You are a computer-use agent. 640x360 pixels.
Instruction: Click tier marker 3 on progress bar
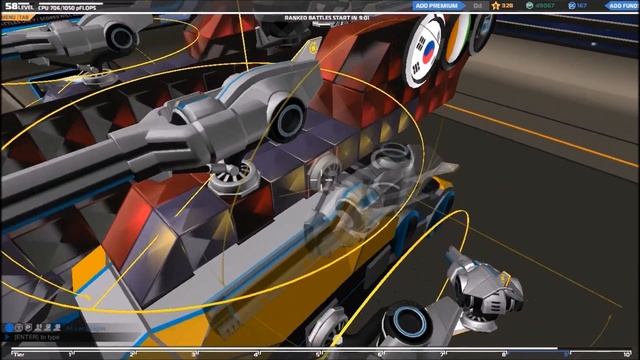[x=195, y=353]
